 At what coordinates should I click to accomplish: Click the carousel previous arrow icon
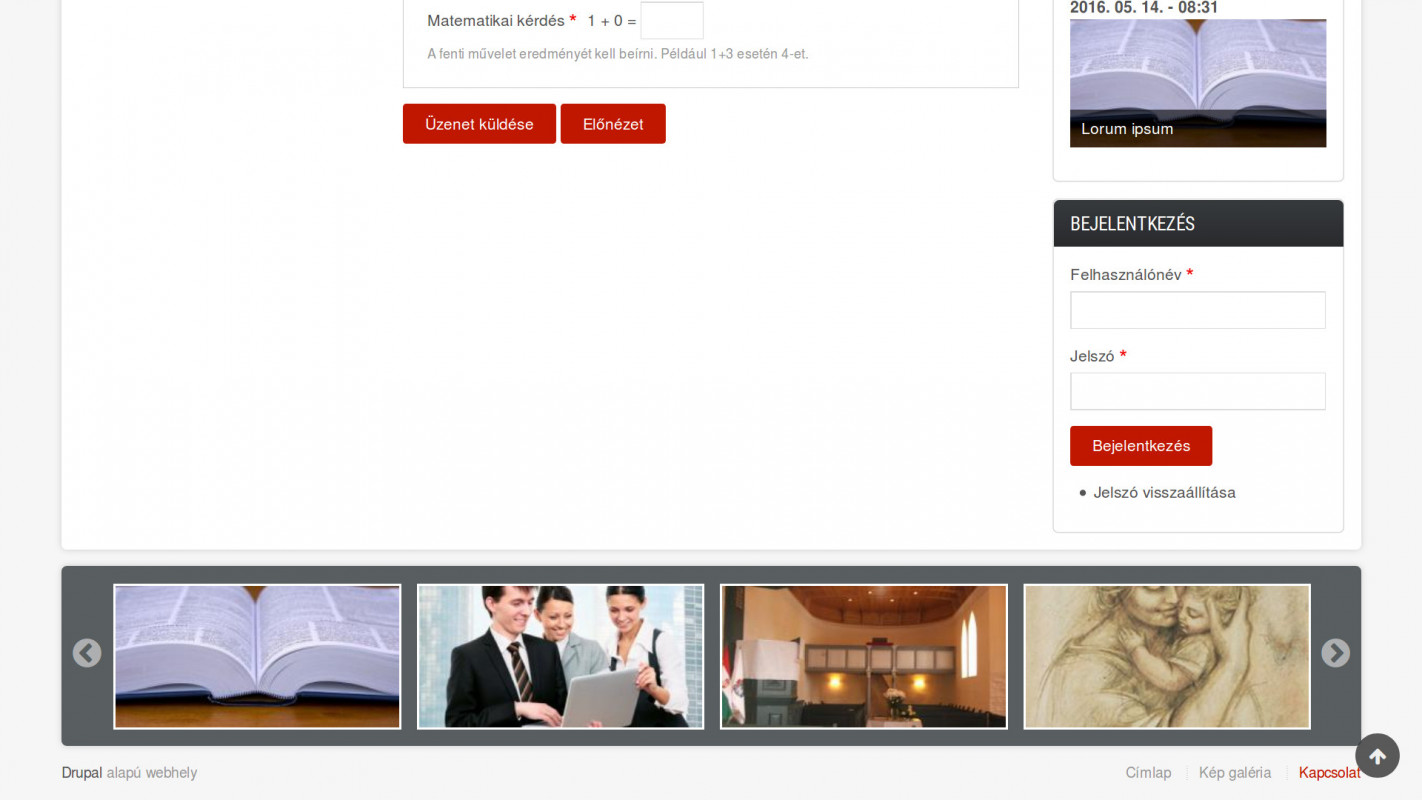click(x=87, y=654)
